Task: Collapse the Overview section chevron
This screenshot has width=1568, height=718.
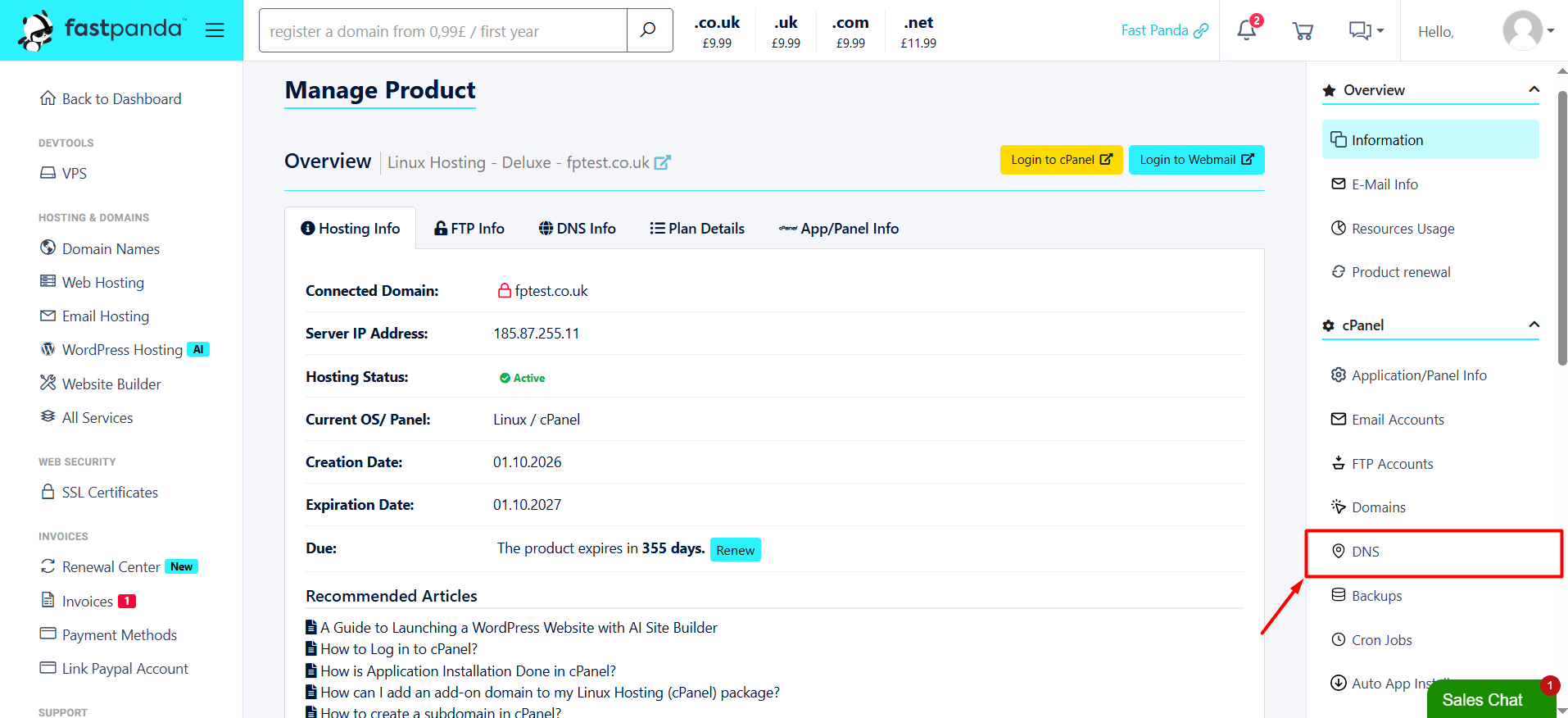Action: point(1534,89)
